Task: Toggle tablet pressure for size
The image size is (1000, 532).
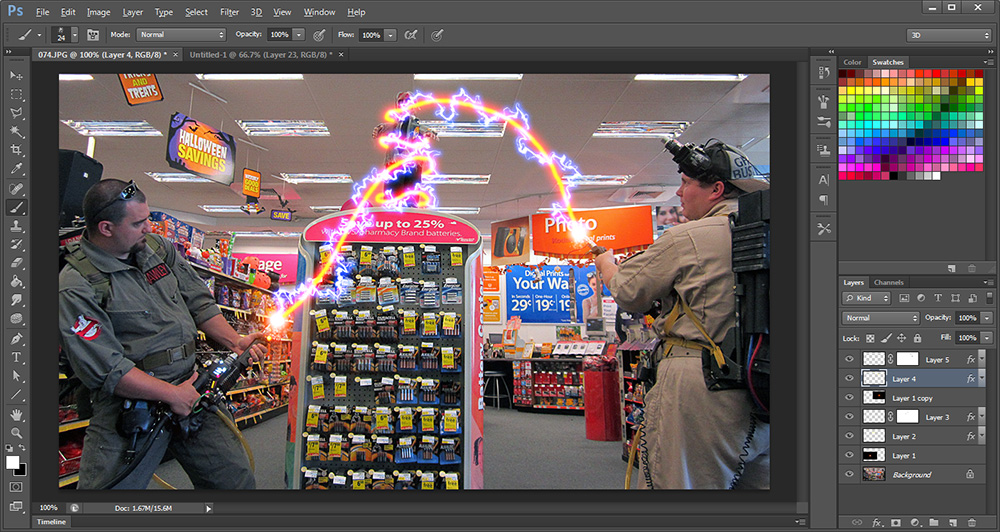Action: (x=437, y=34)
